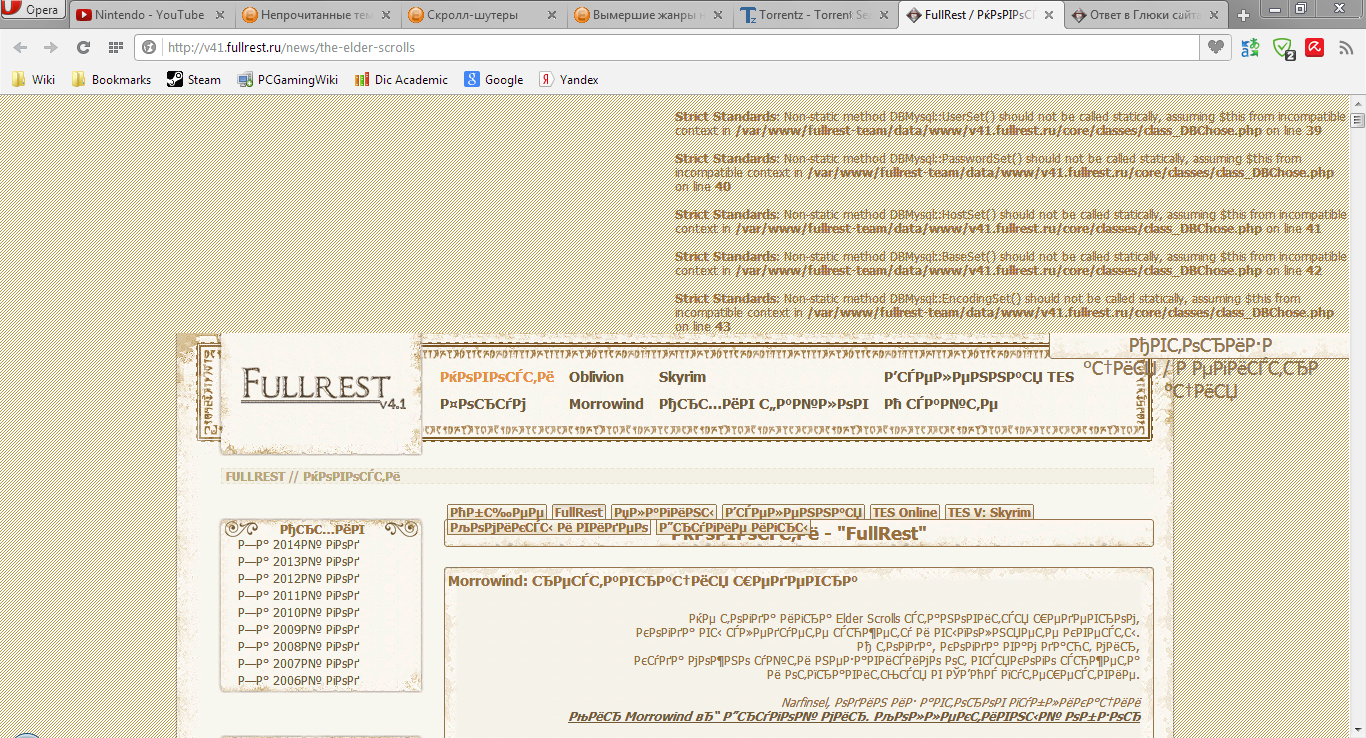Viewport: 1366px width, 738px height.
Task: Click the FULLREST breadcrumb link
Action: click(255, 477)
